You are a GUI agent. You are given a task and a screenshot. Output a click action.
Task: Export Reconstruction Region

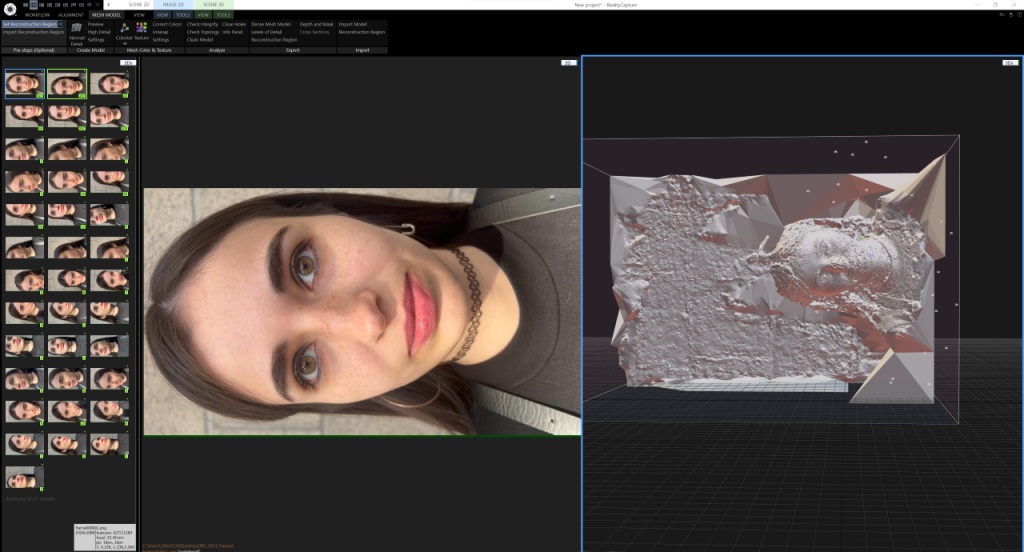coord(274,40)
